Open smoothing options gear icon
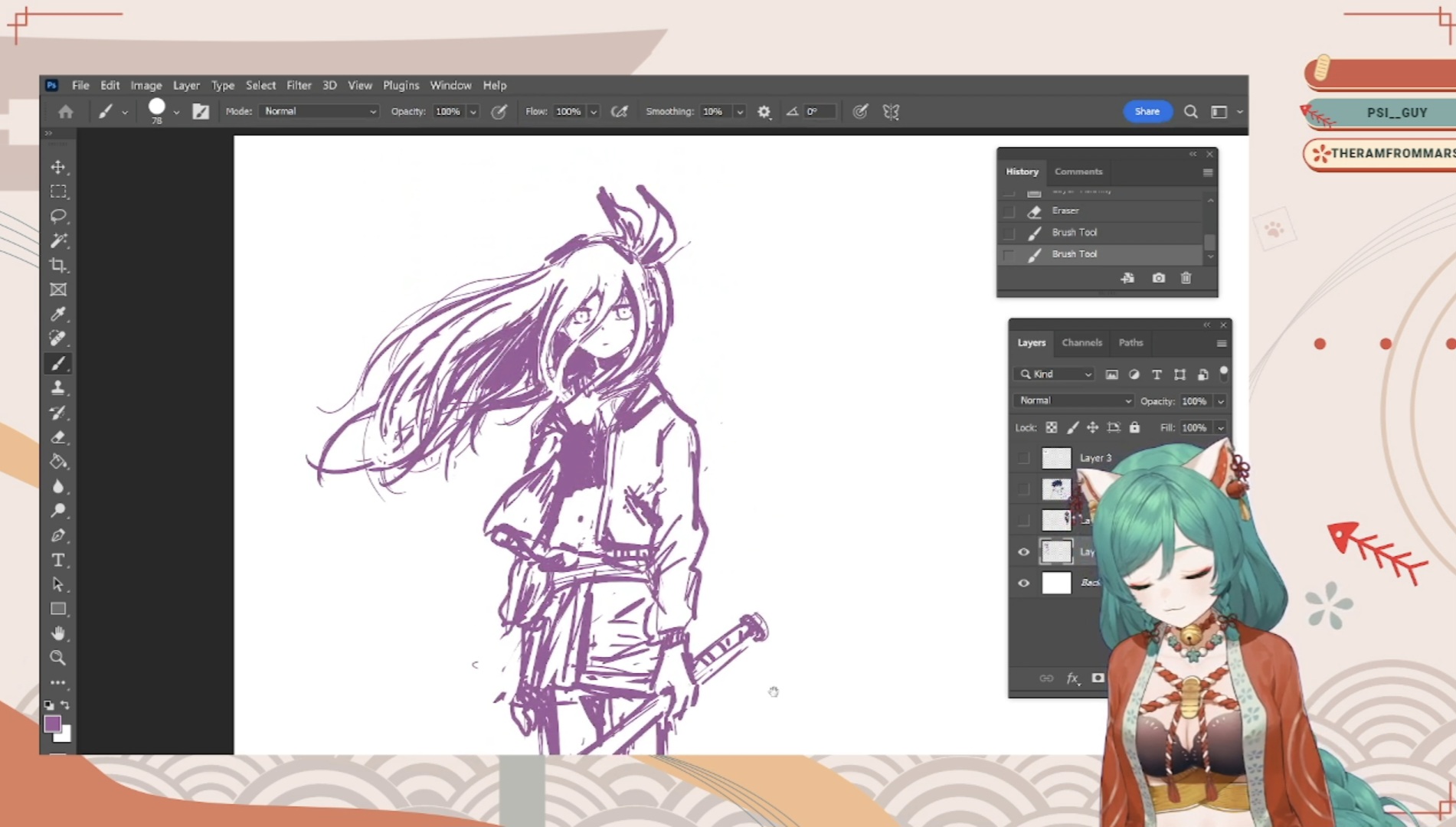 pyautogui.click(x=764, y=112)
